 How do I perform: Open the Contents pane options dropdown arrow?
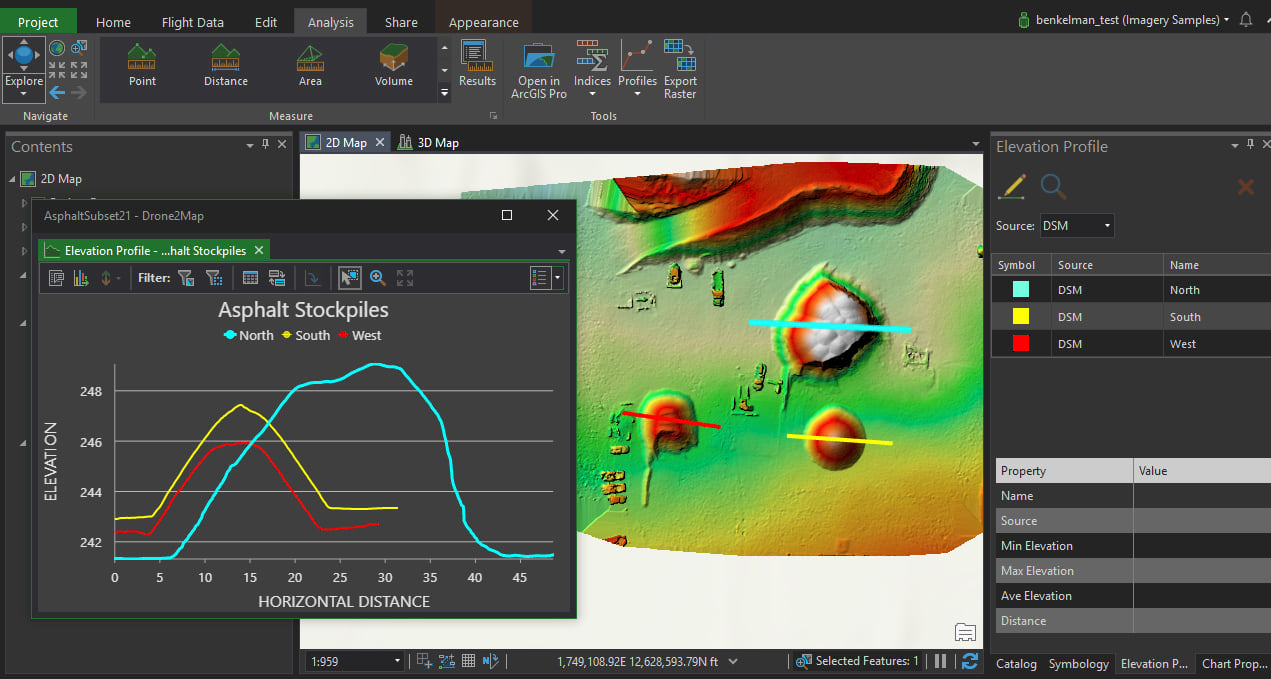250,146
